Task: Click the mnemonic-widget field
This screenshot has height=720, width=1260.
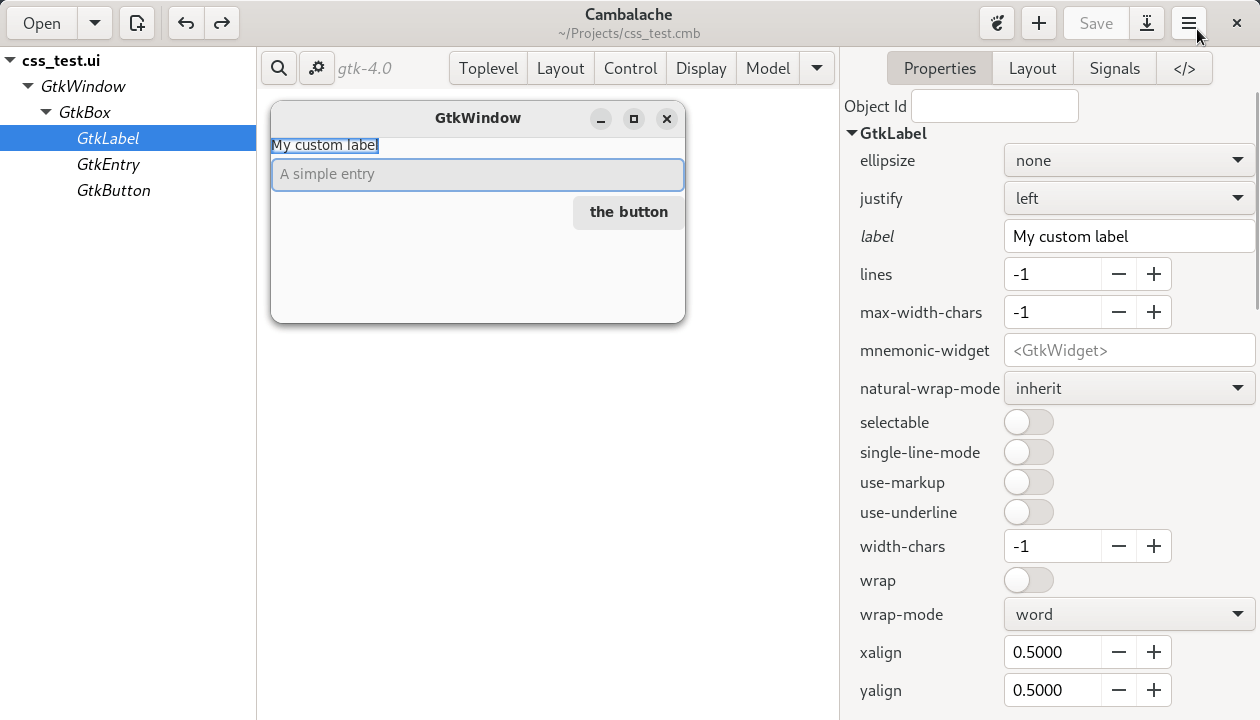Action: (x=1129, y=350)
